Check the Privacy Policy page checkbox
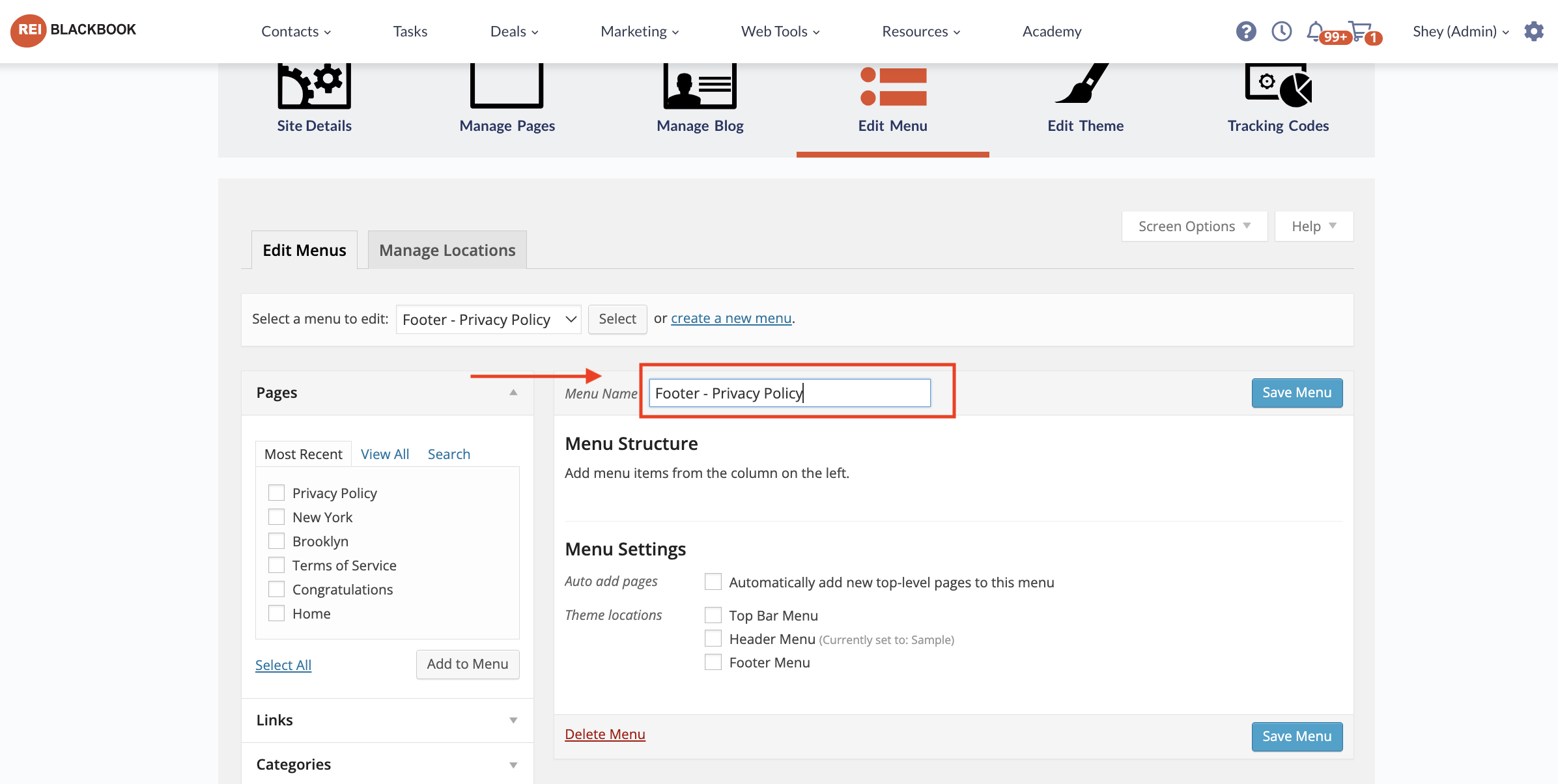The width and height of the screenshot is (1558, 784). 276,492
